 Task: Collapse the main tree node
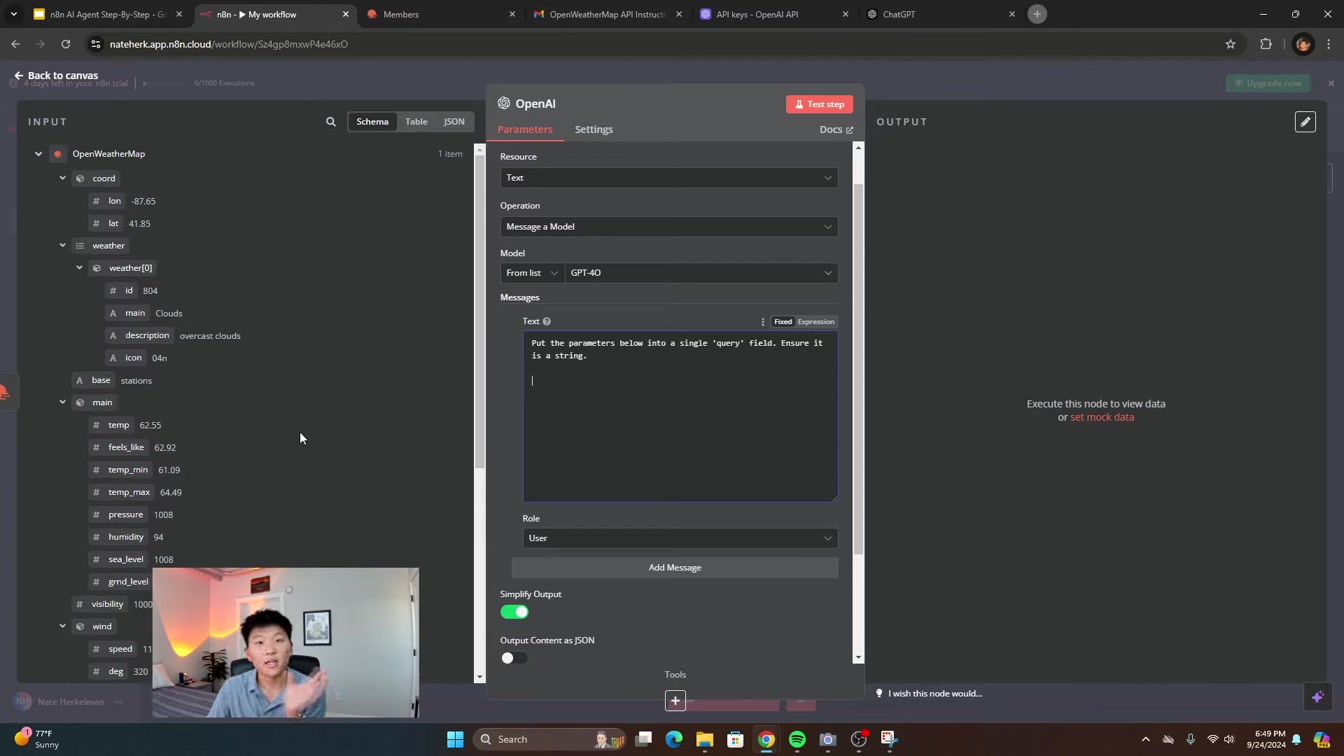(x=62, y=402)
